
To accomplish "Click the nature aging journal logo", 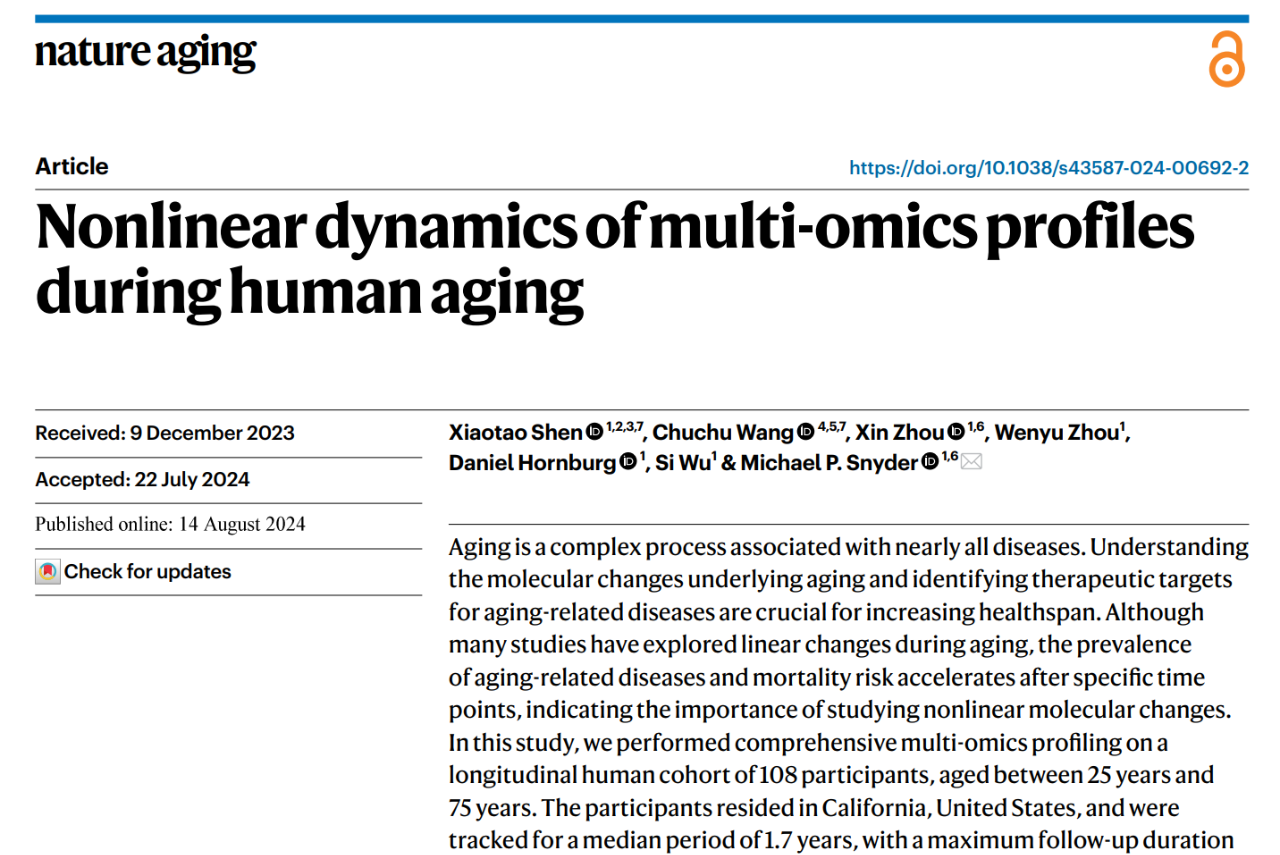I will tap(146, 53).
